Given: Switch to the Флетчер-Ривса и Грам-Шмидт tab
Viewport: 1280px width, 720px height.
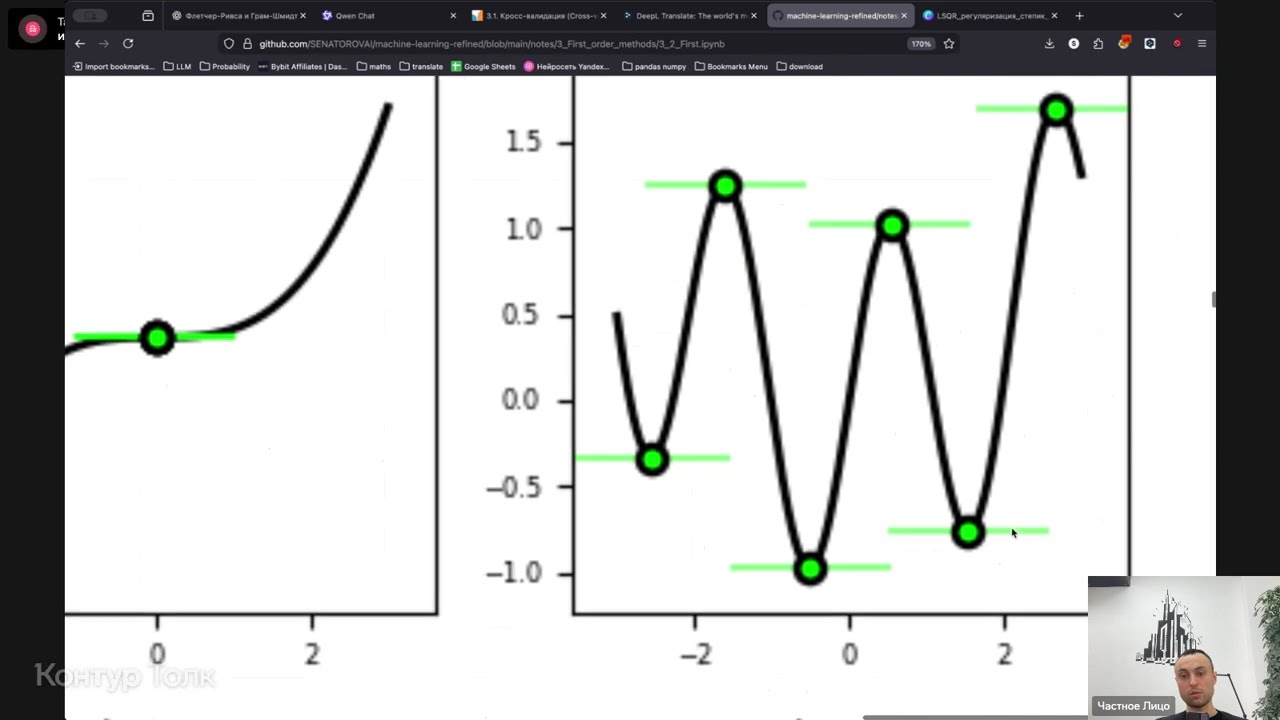Looking at the screenshot, I should pyautogui.click(x=238, y=15).
